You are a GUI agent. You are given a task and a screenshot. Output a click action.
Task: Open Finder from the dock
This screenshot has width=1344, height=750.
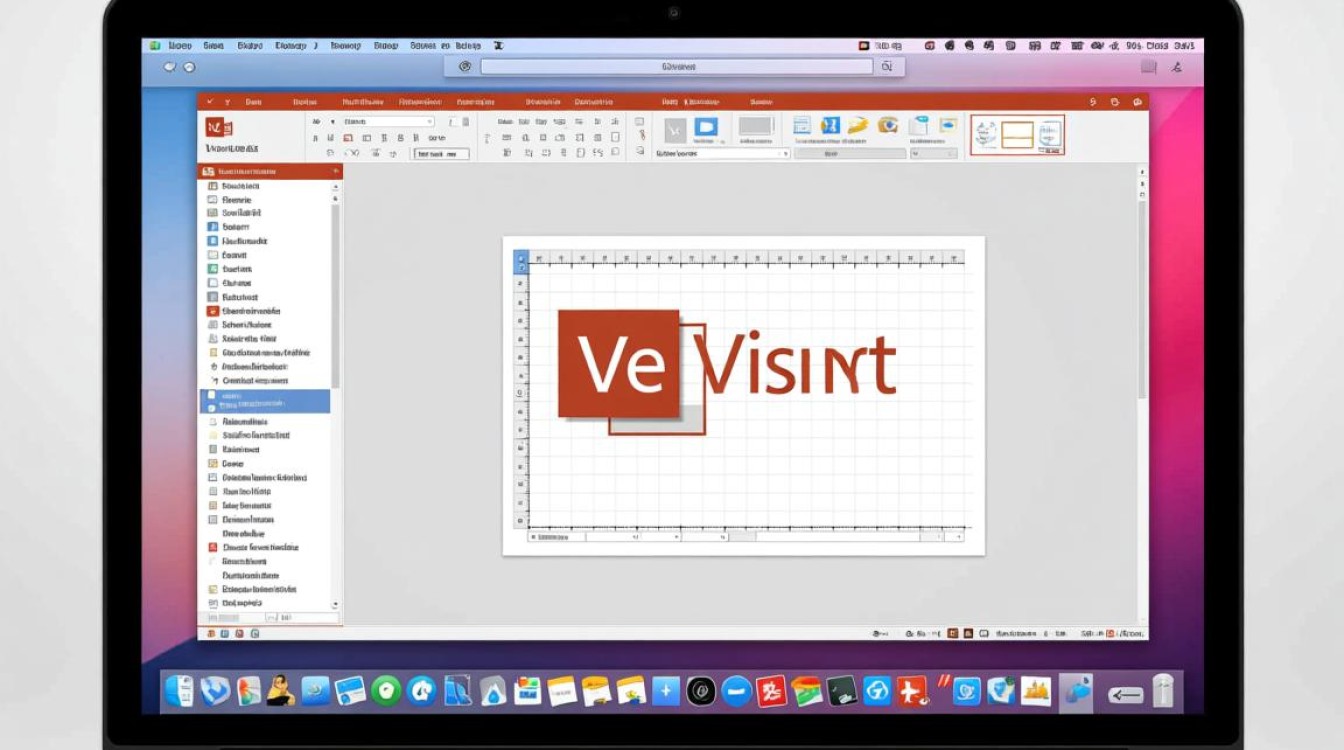point(180,690)
